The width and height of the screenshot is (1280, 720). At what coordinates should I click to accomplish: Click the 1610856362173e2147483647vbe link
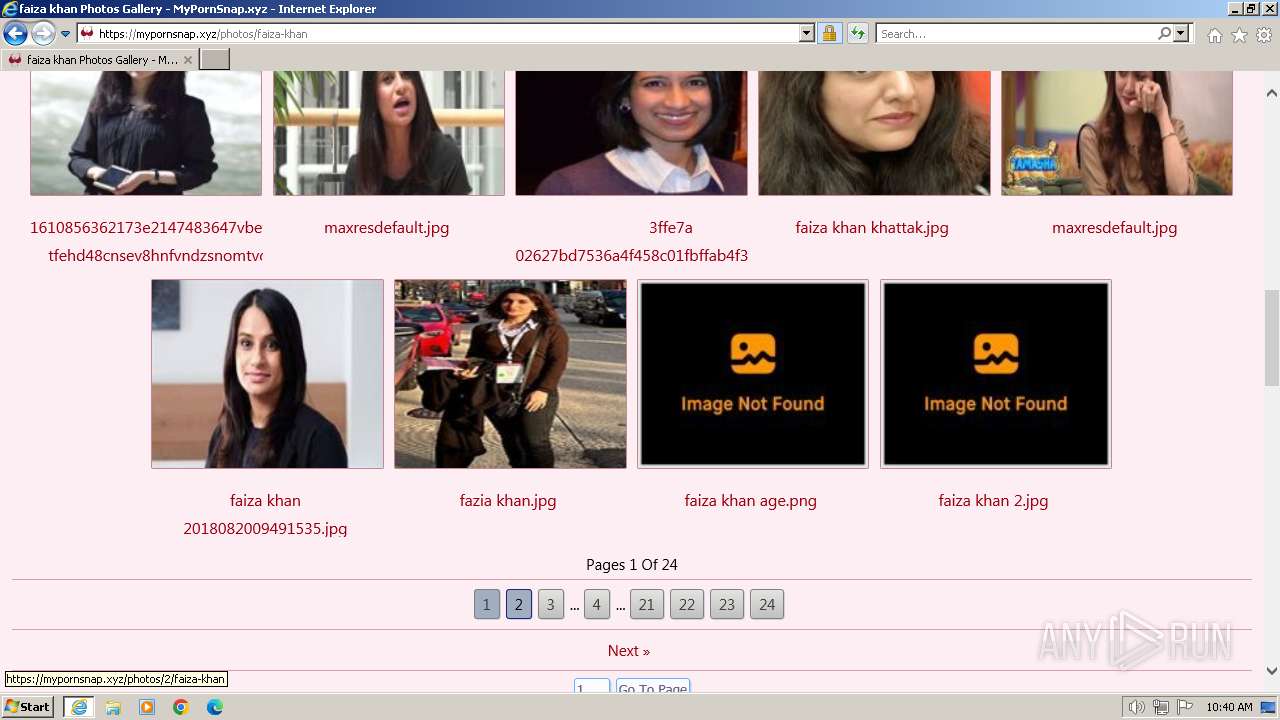pos(146,228)
